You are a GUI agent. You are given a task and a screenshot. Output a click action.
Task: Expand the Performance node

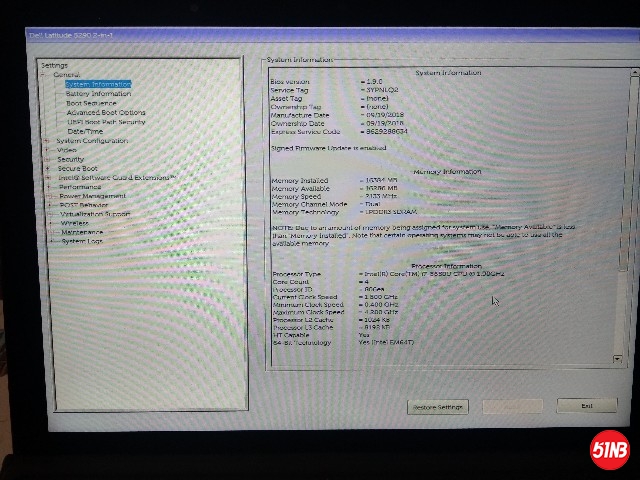pos(48,187)
